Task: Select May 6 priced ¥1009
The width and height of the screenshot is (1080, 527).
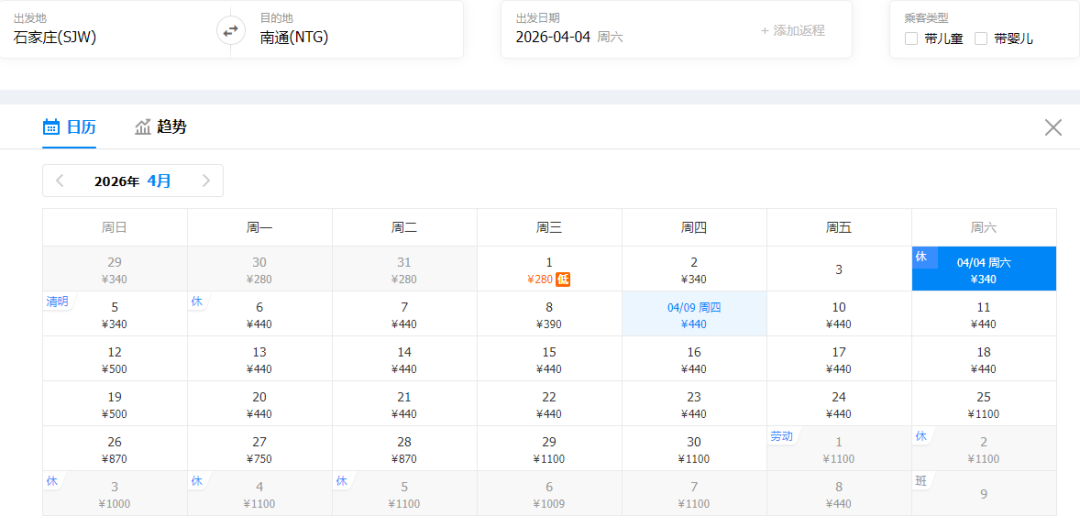Action: [550, 493]
